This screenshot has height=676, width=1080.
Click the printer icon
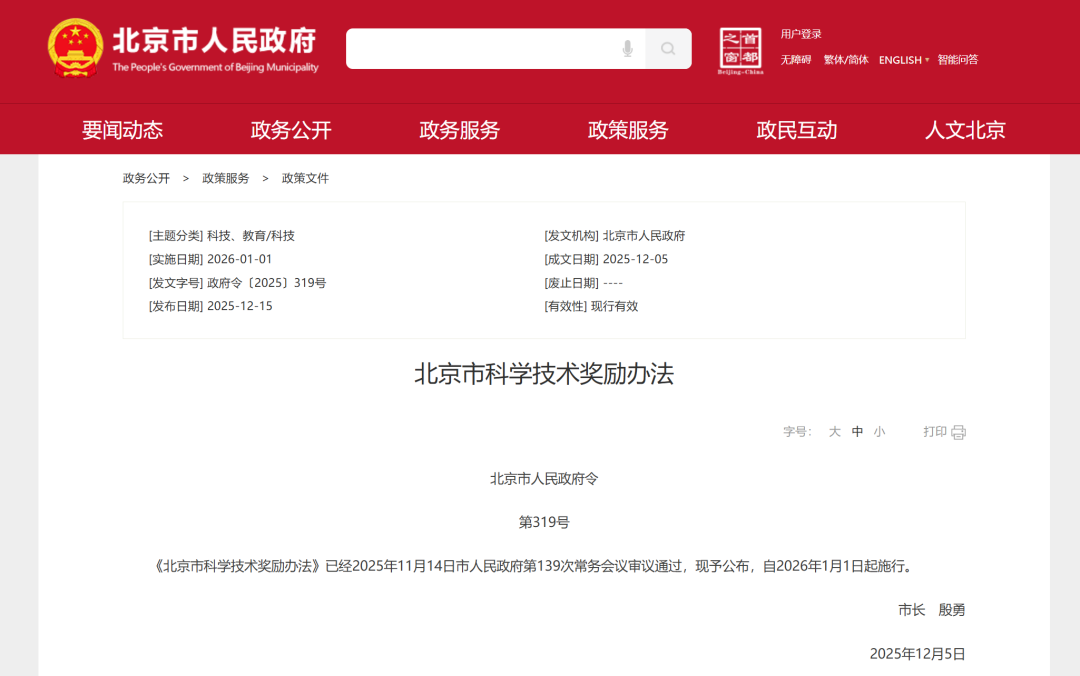[958, 432]
